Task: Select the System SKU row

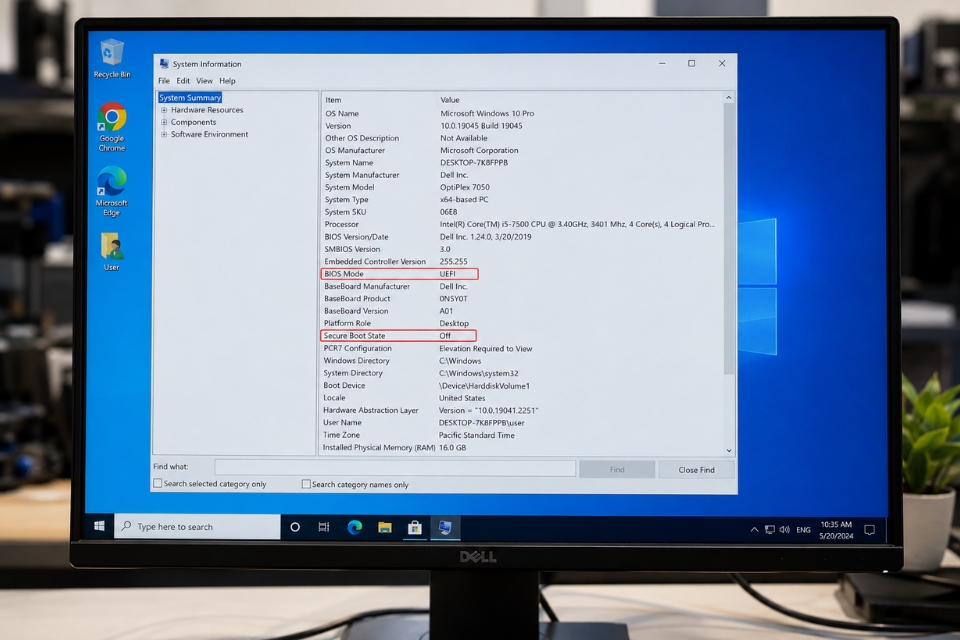Action: click(521, 212)
